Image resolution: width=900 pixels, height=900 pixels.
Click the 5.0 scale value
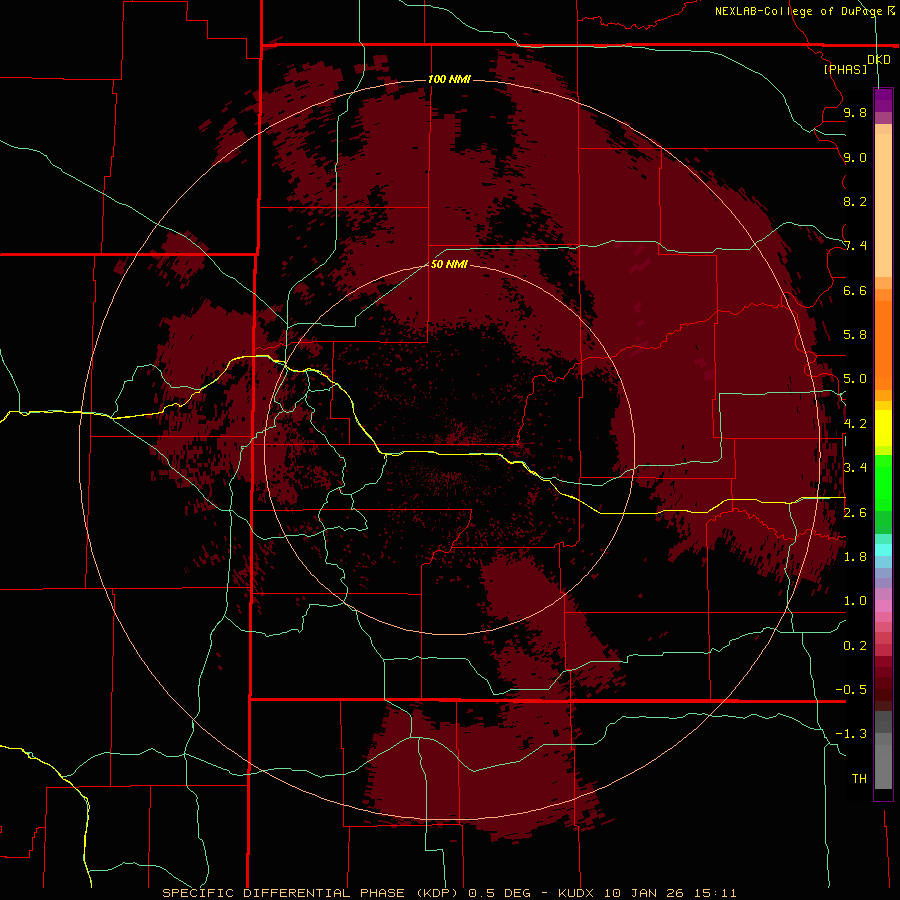(x=855, y=379)
